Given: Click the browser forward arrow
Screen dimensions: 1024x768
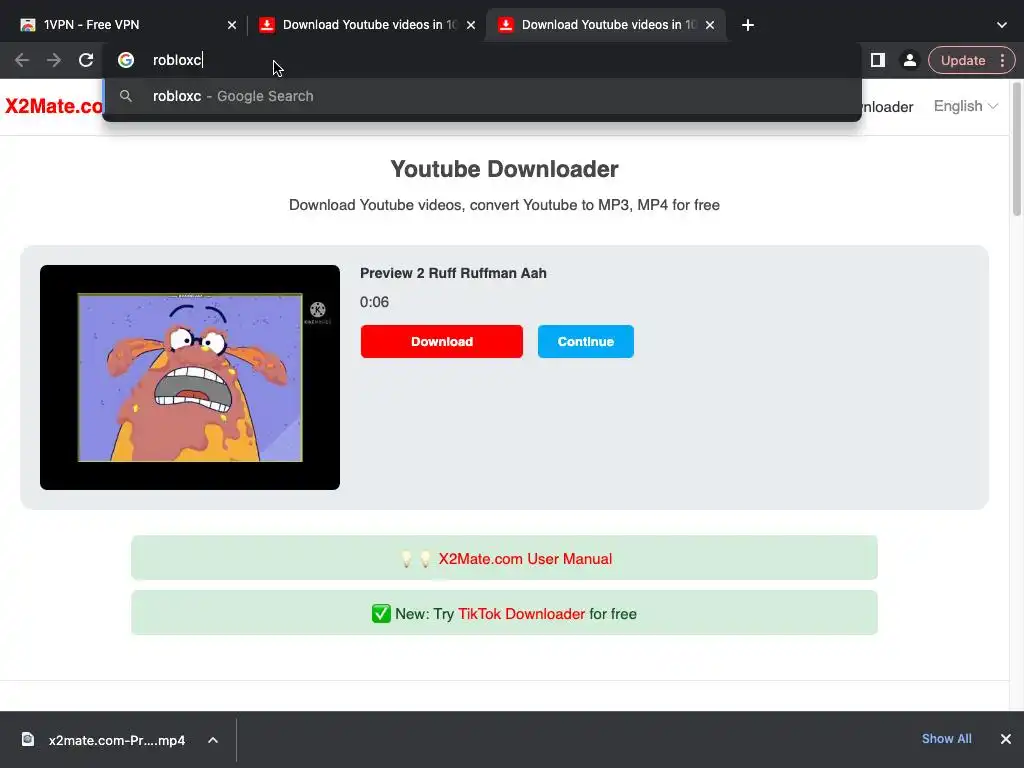Looking at the screenshot, I should 54,60.
